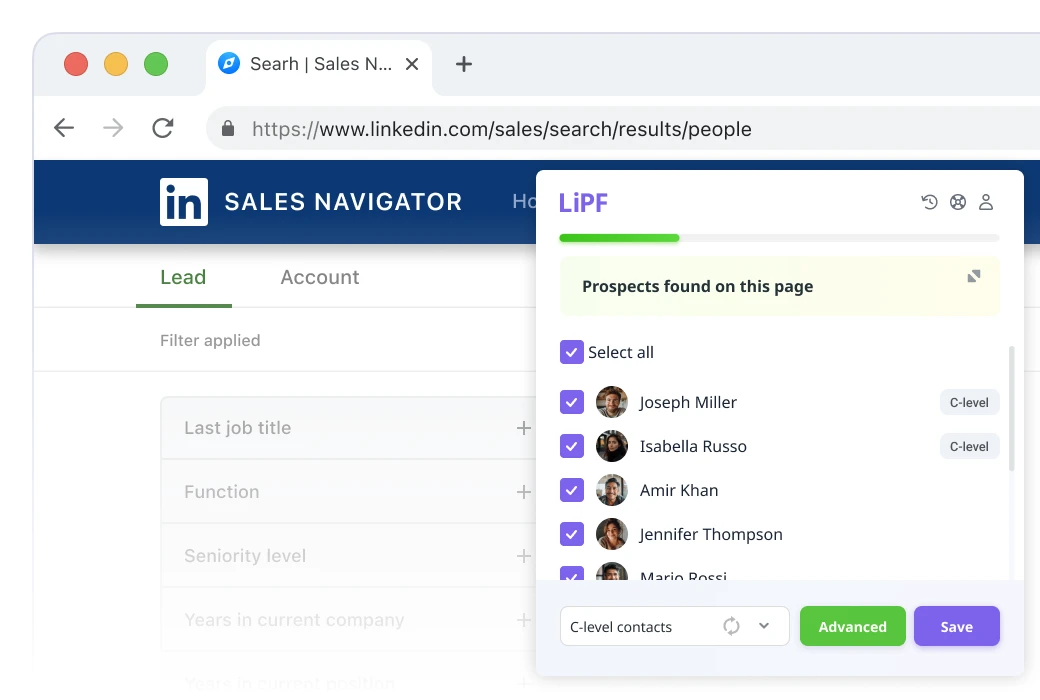
Task: Click the LinkedIn logo in the Sales Navigator header
Action: [184, 202]
